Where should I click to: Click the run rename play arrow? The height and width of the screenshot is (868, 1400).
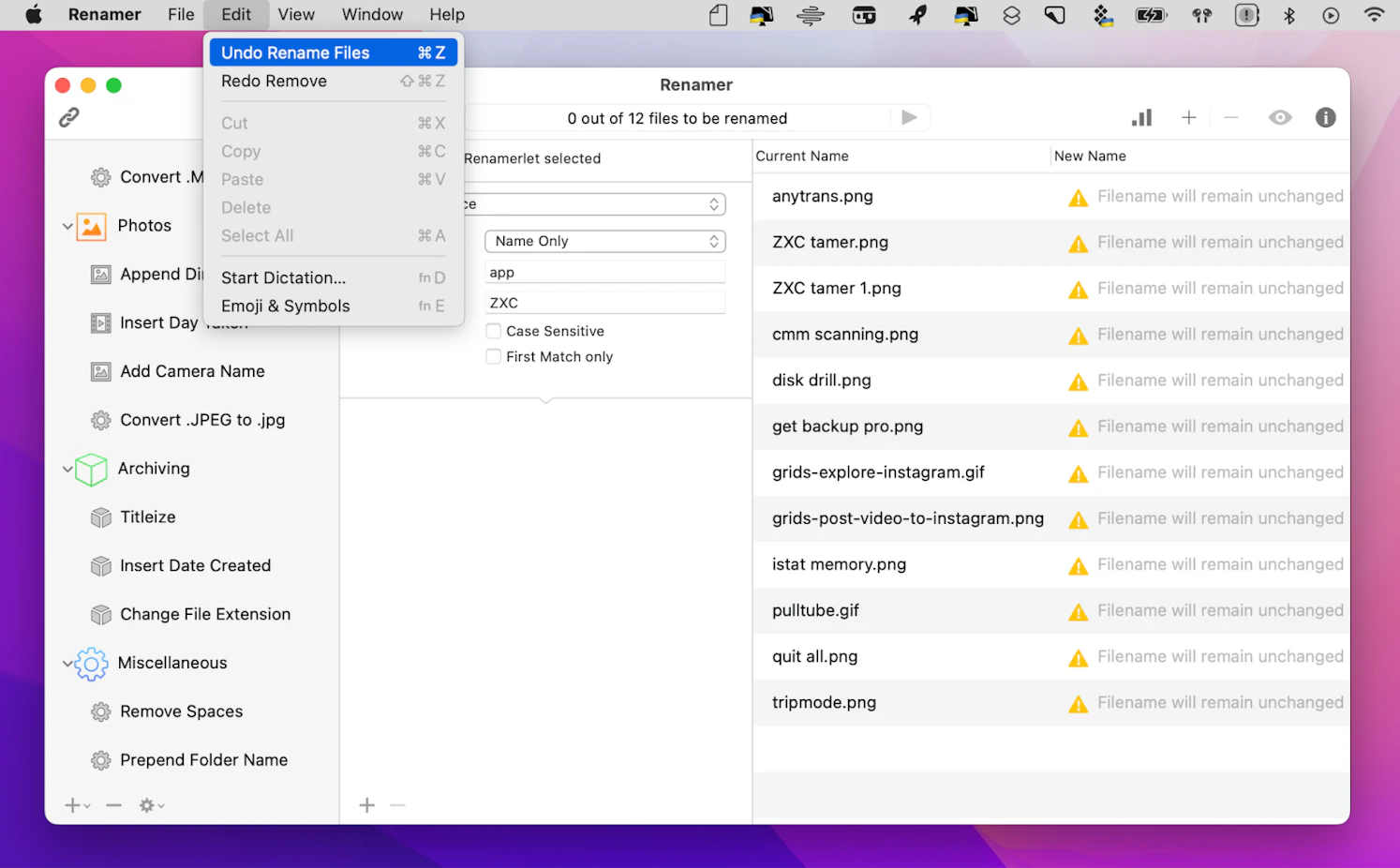click(x=908, y=117)
